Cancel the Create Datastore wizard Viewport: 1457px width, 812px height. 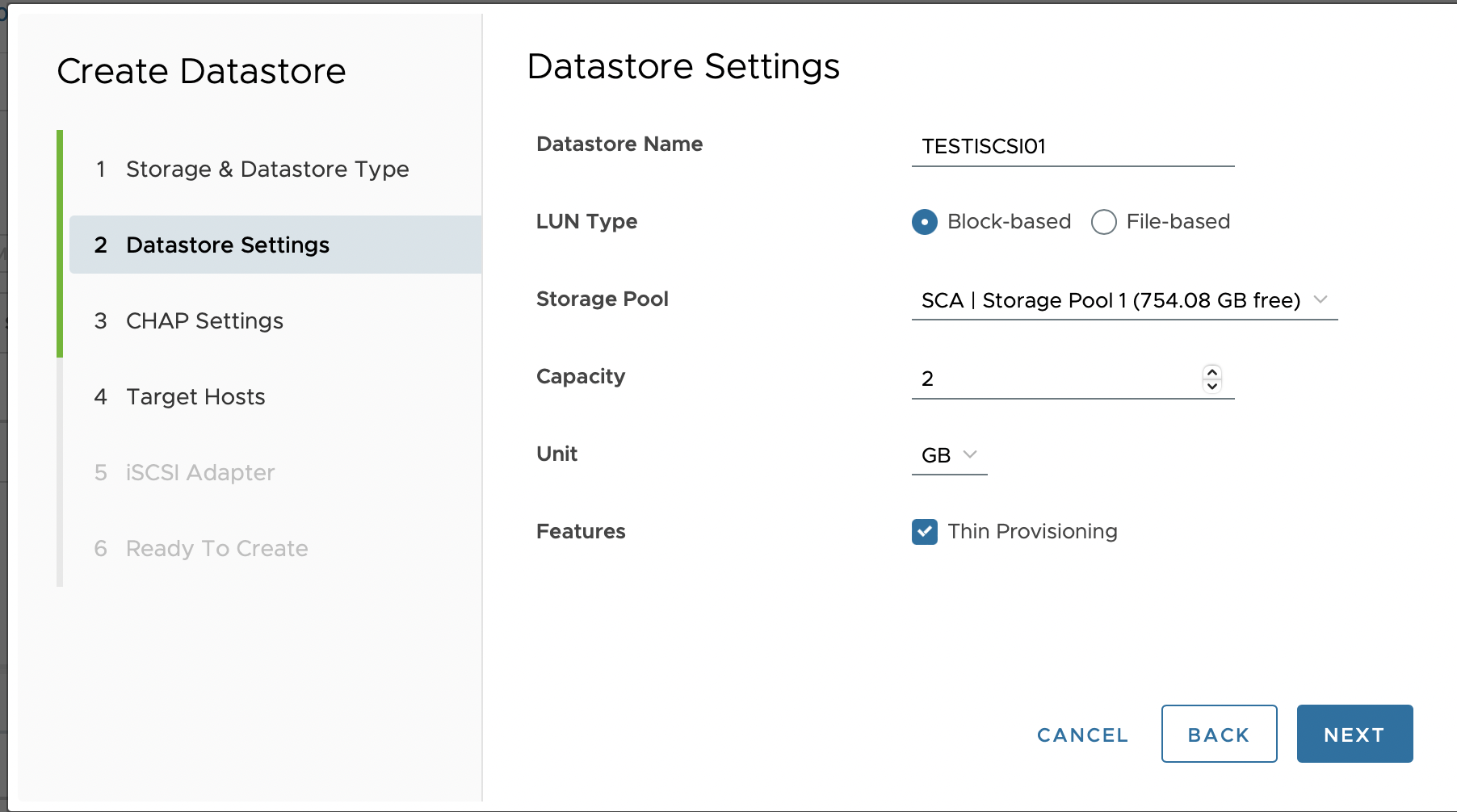click(x=1082, y=735)
